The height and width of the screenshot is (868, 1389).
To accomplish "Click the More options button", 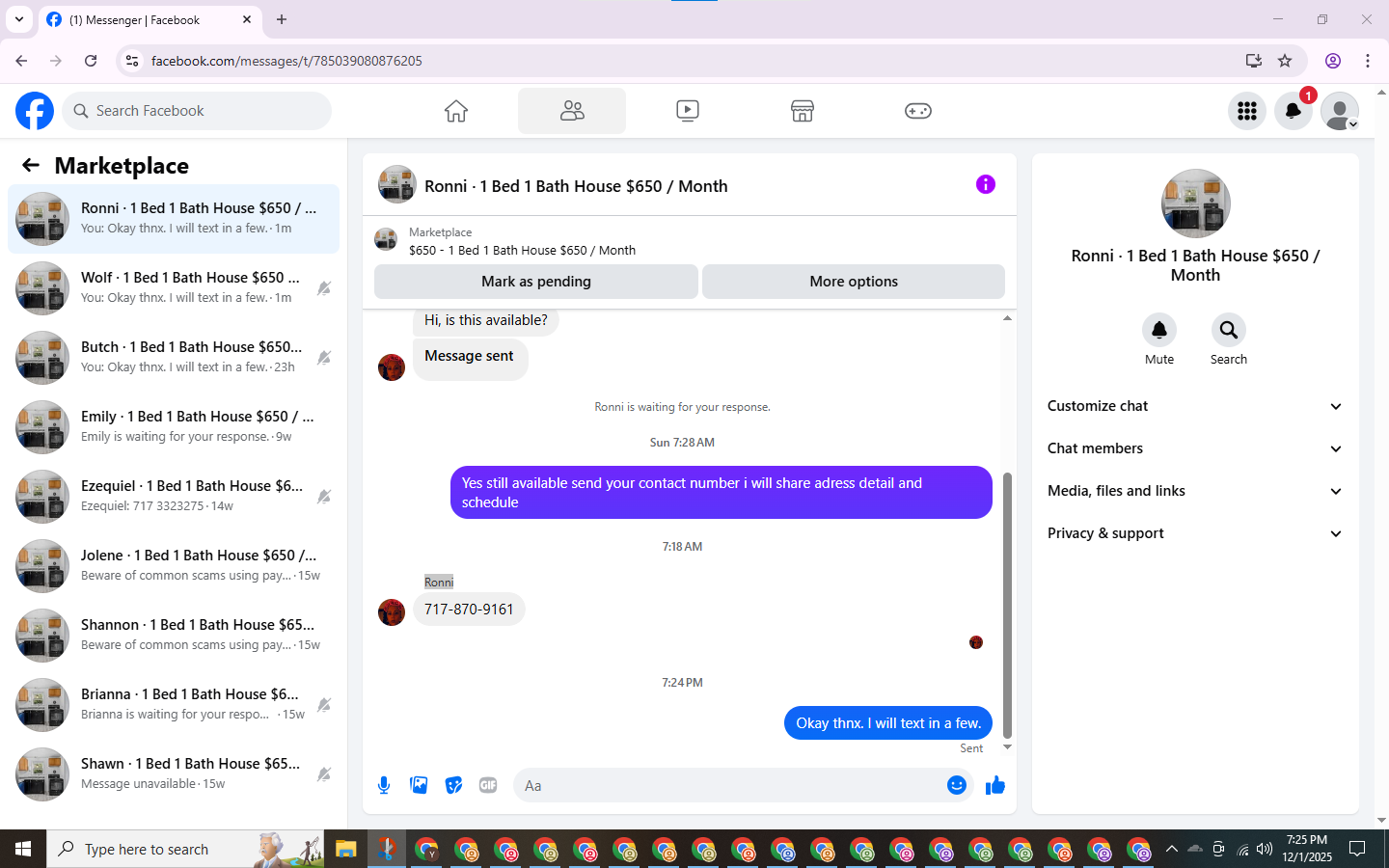I will [854, 282].
